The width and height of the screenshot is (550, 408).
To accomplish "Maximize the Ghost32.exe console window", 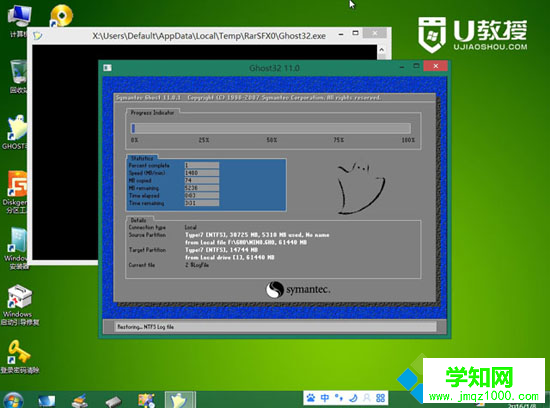I will [x=355, y=33].
